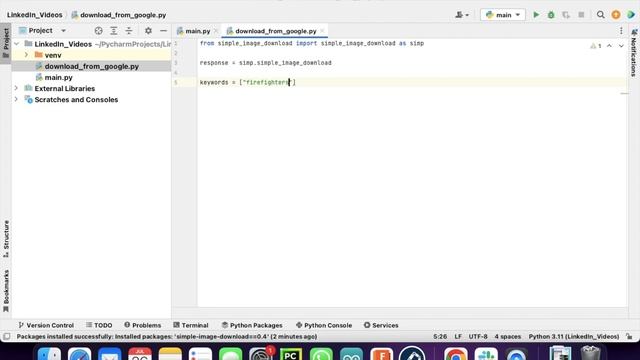
Task: Expand Scratches and Consoles node
Action: pyautogui.click(x=16, y=99)
